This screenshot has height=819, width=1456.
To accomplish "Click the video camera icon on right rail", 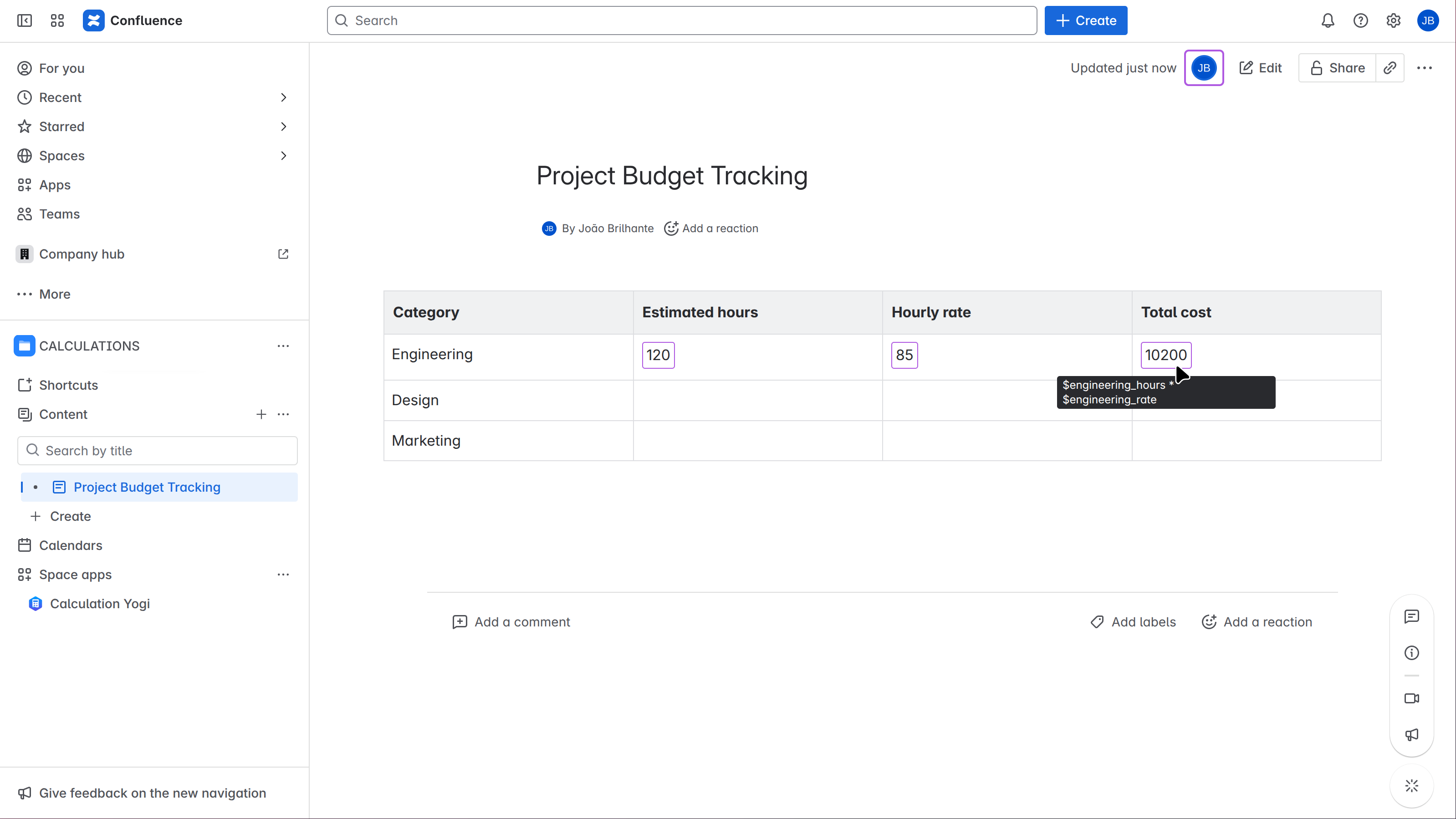I will (1411, 698).
